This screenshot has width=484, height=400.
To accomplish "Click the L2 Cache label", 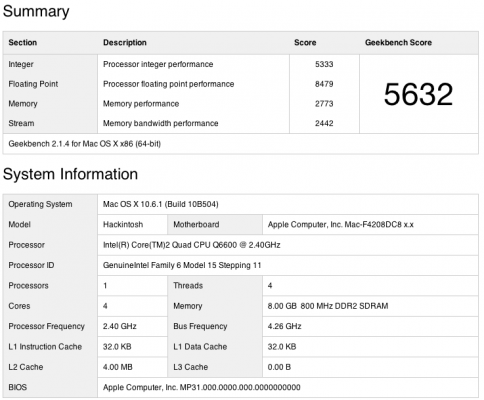I will click(26, 367).
